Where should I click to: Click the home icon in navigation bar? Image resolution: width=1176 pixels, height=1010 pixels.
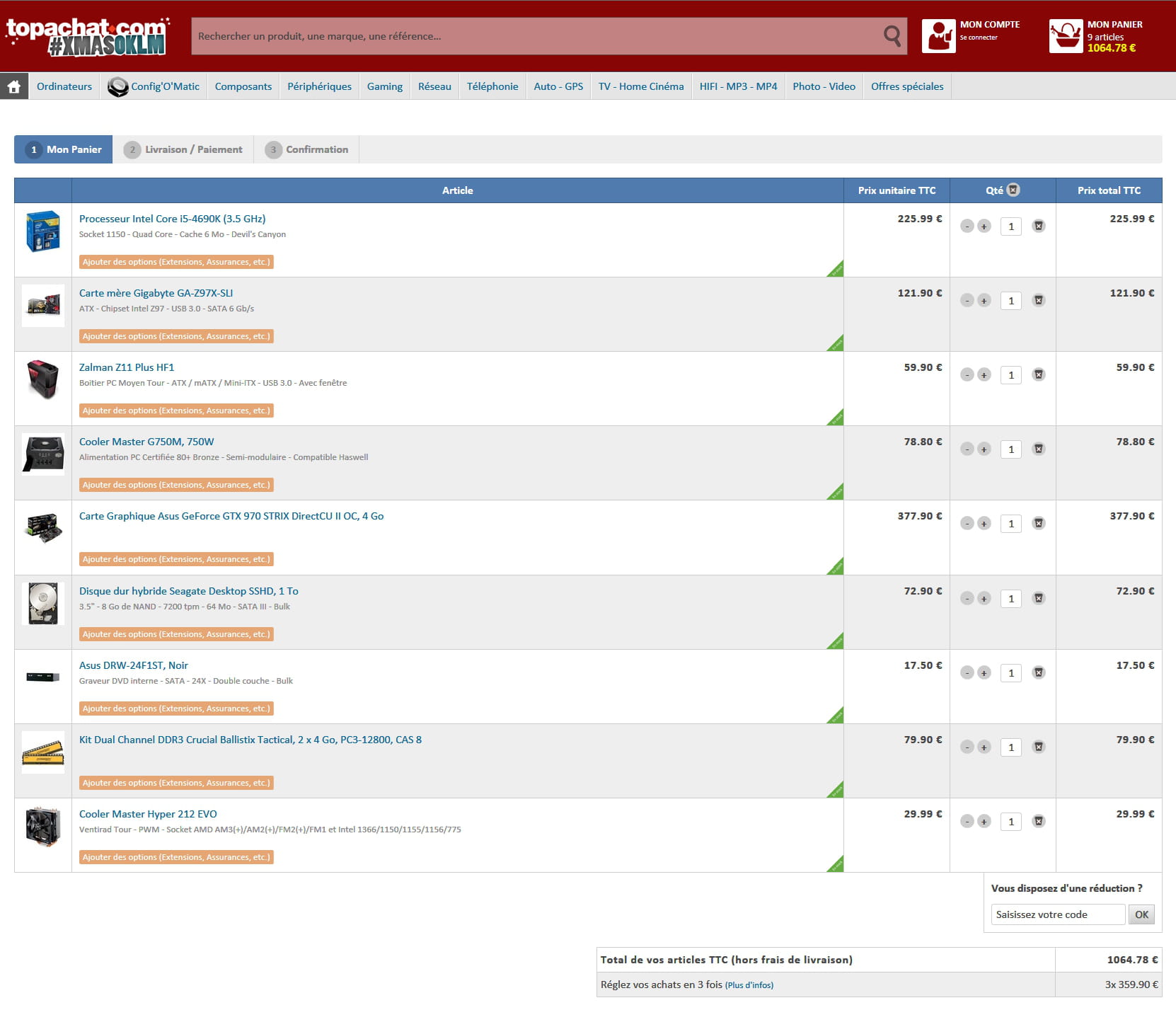(x=13, y=86)
